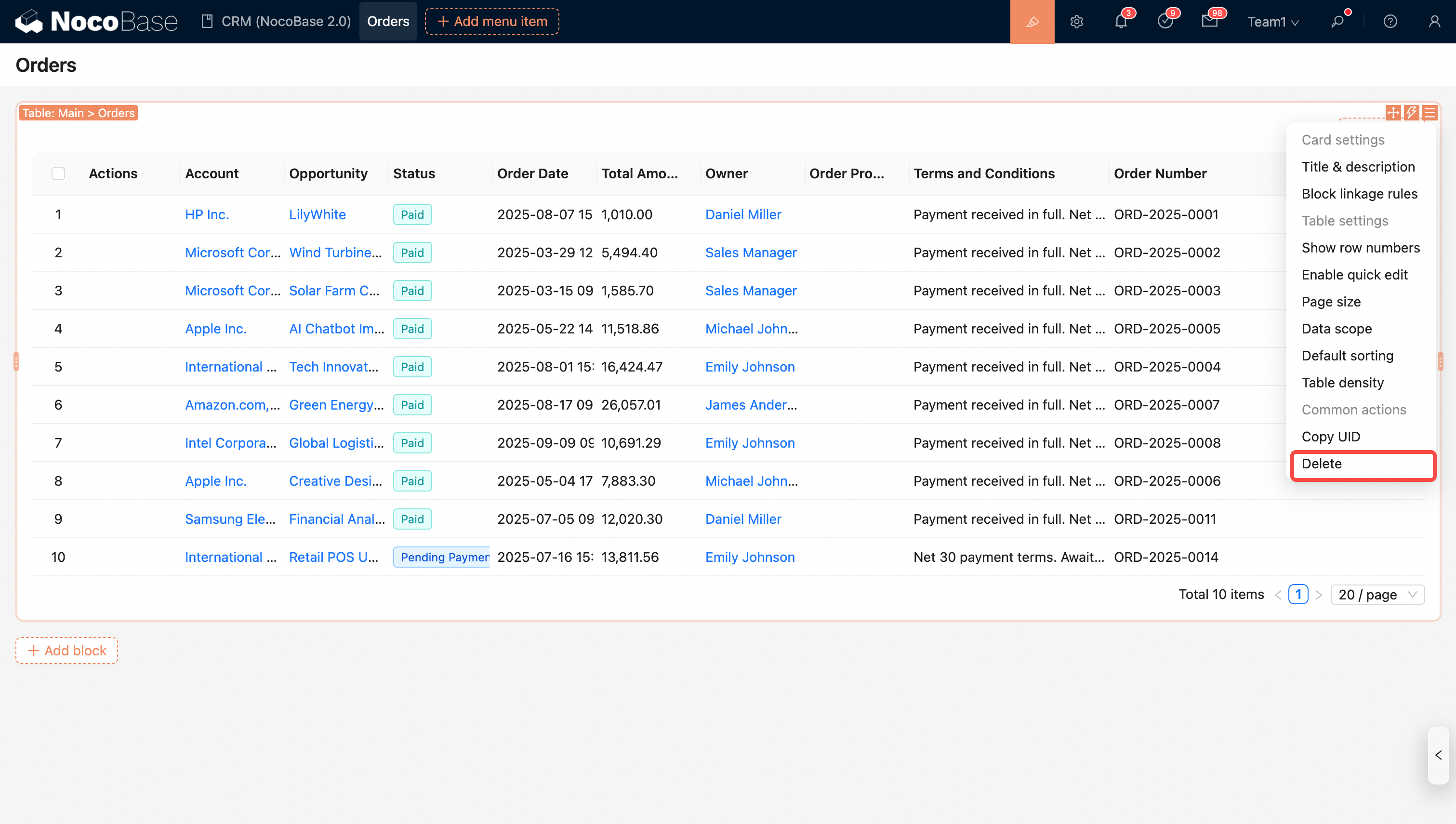
Task: Click the user profile icon
Action: click(1434, 22)
